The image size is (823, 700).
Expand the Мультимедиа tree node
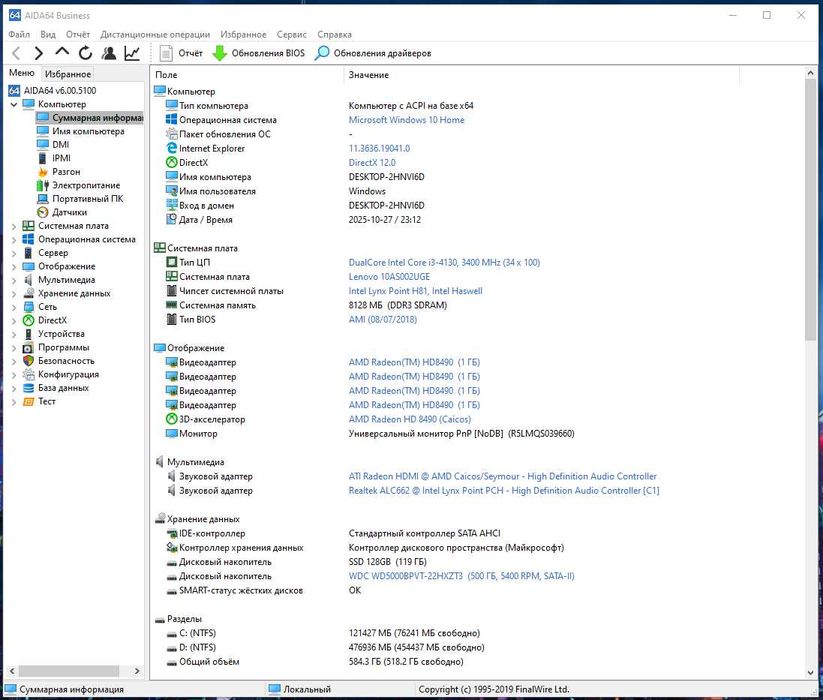[14, 280]
